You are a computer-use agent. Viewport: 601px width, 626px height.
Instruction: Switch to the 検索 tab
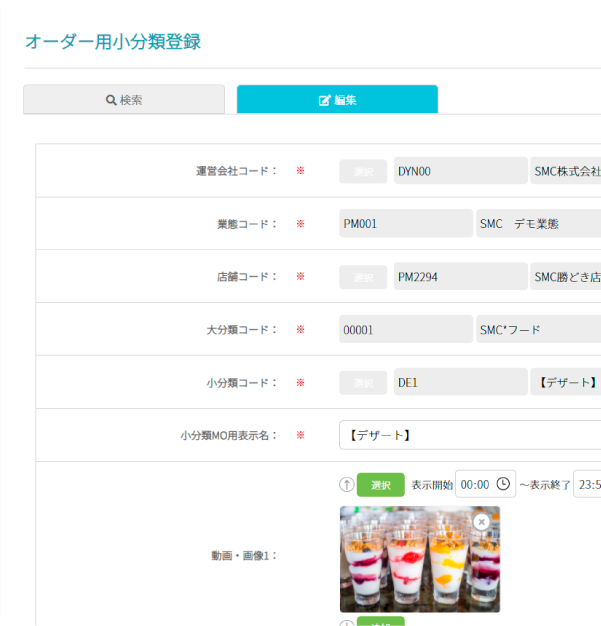pos(124,100)
